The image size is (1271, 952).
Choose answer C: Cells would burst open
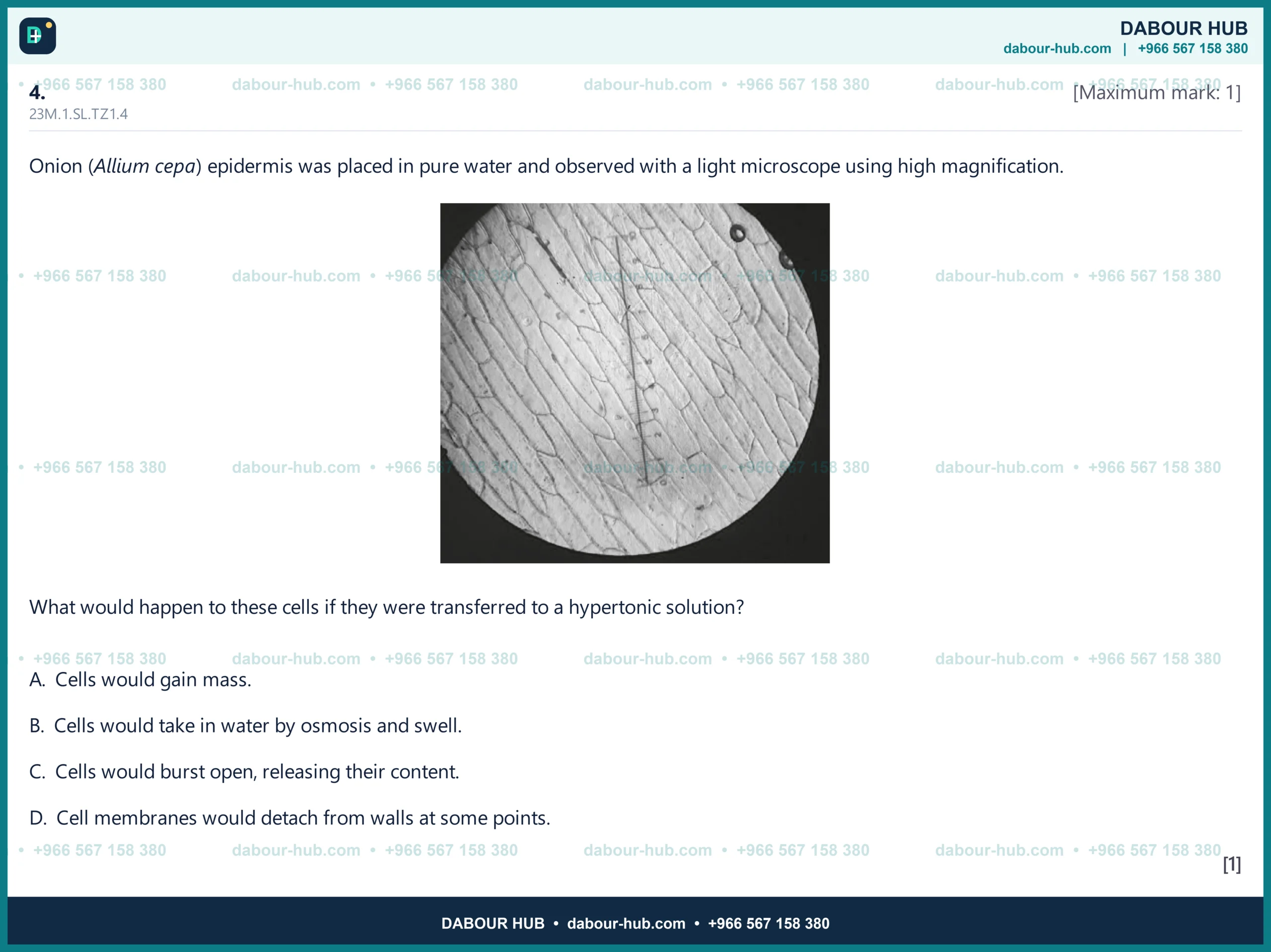click(245, 772)
